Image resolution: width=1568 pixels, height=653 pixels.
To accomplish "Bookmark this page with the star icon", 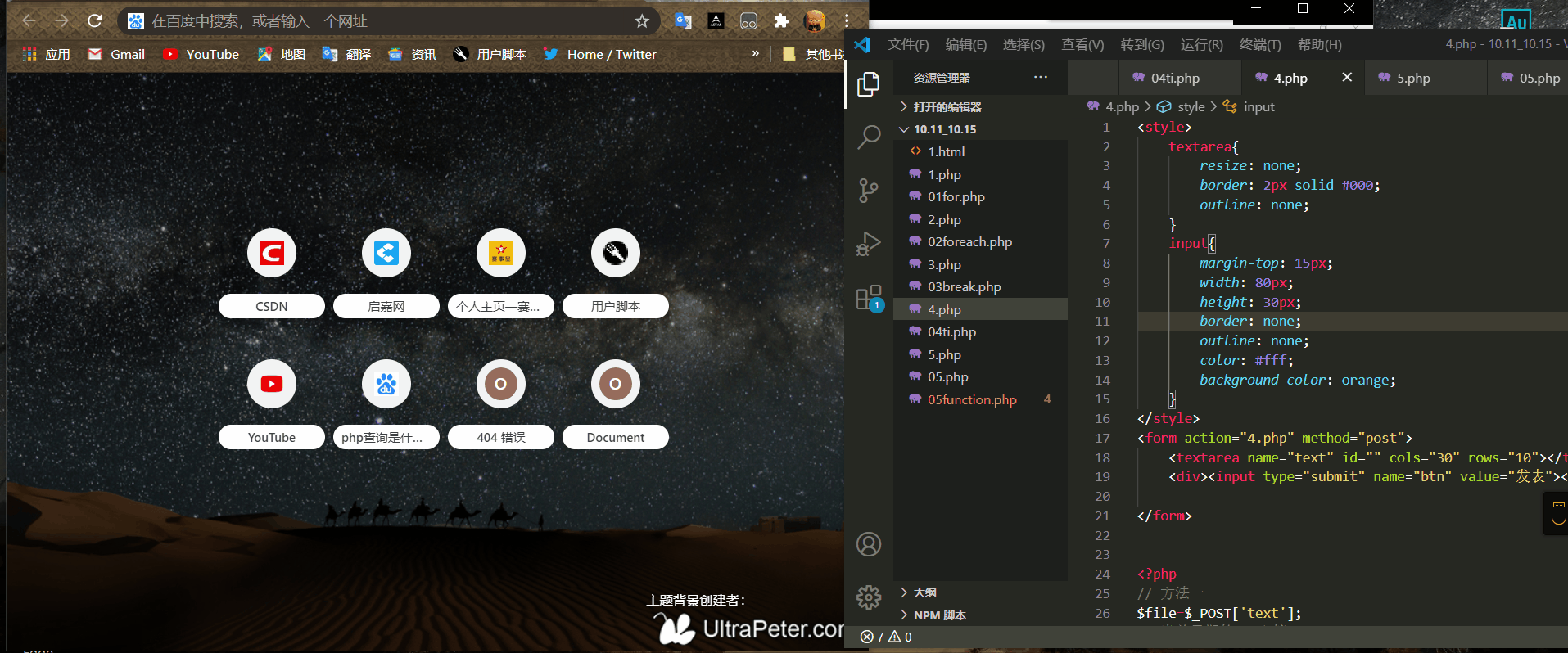I will pyautogui.click(x=642, y=21).
